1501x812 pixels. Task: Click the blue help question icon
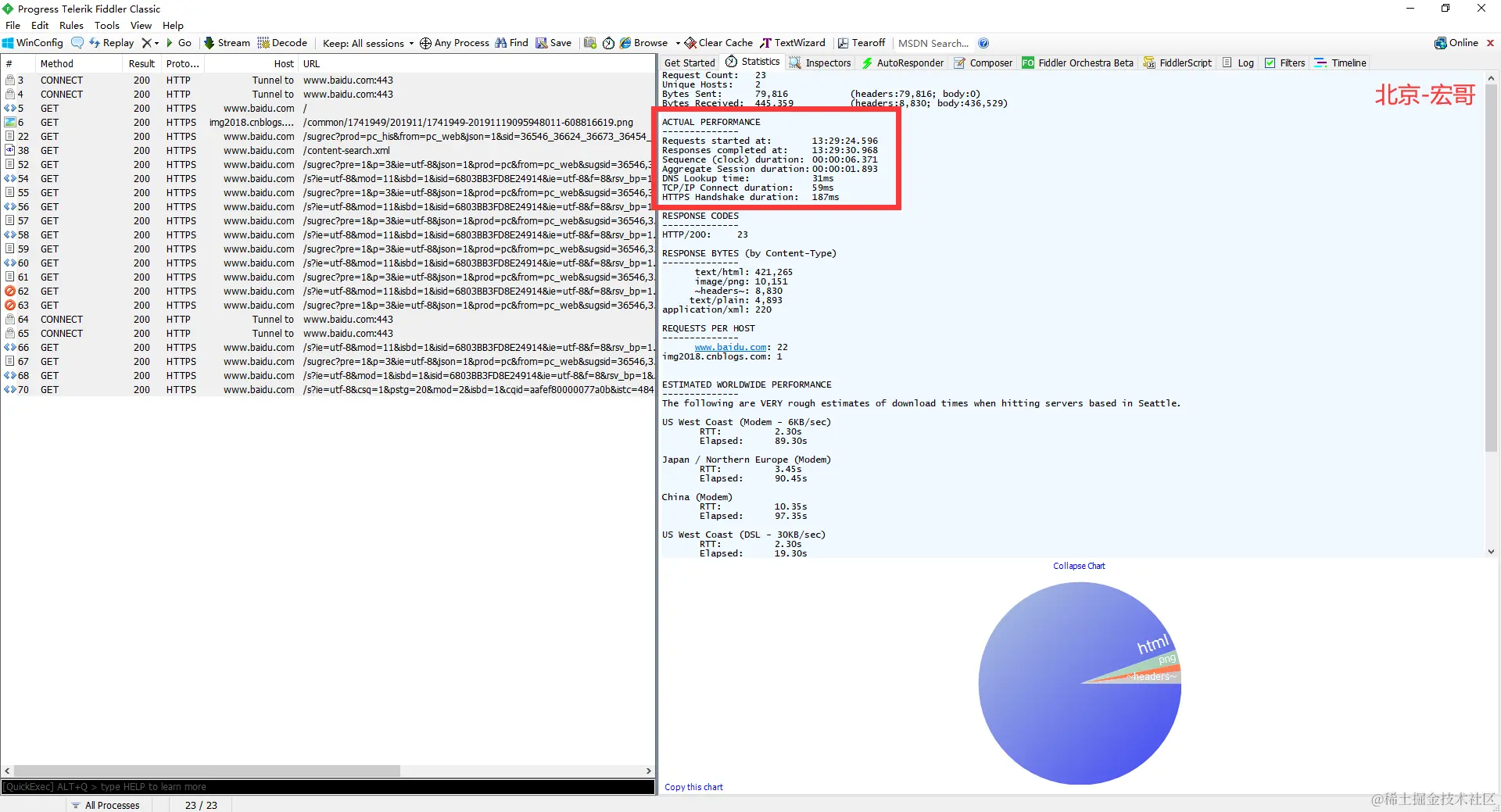point(983,43)
